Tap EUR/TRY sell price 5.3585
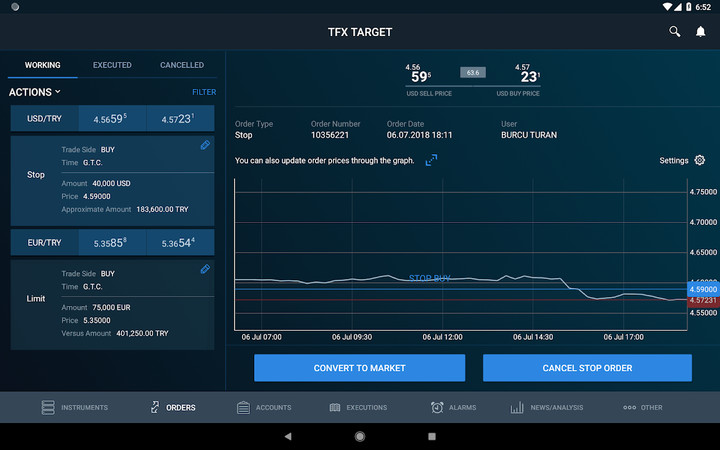Viewport: 720px width, 450px height. tap(112, 242)
